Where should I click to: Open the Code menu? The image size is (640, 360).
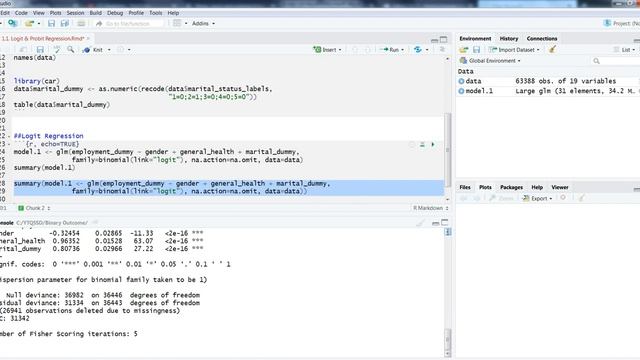coord(21,13)
